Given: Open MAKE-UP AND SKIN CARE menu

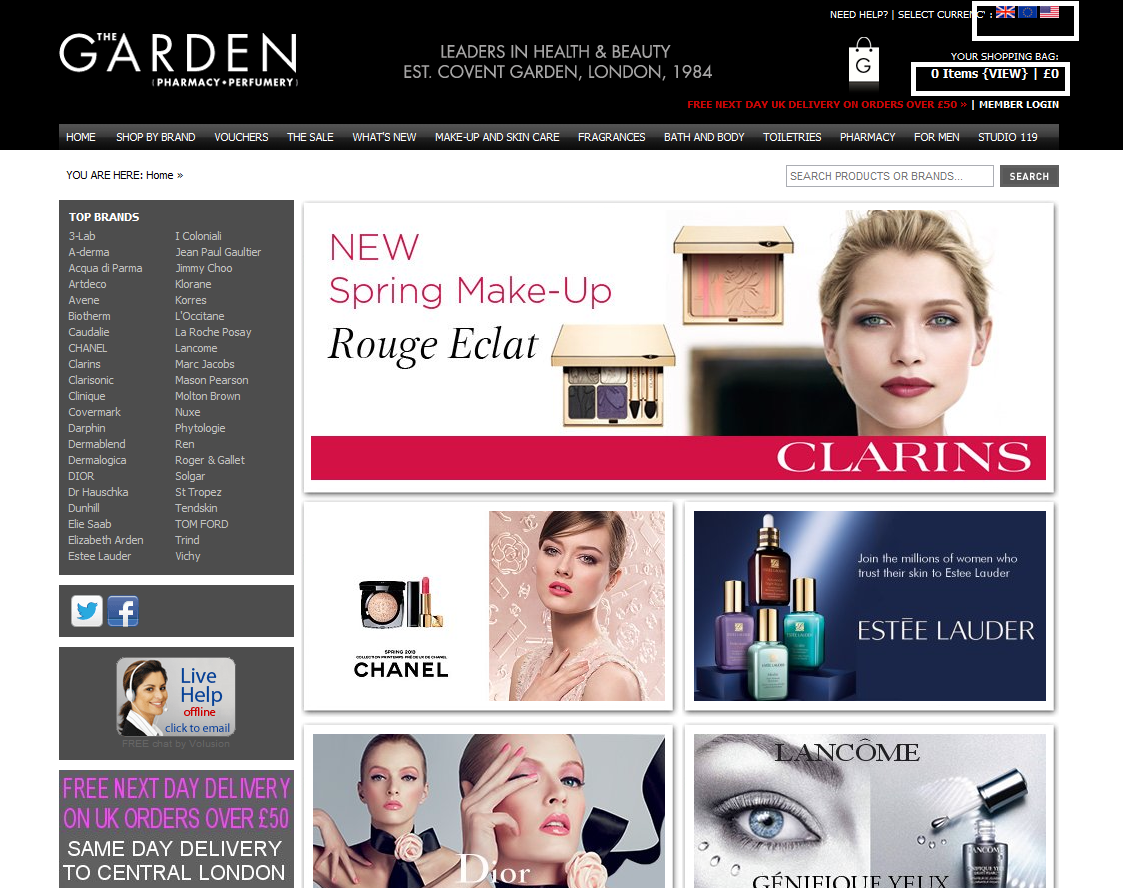Looking at the screenshot, I should 497,137.
